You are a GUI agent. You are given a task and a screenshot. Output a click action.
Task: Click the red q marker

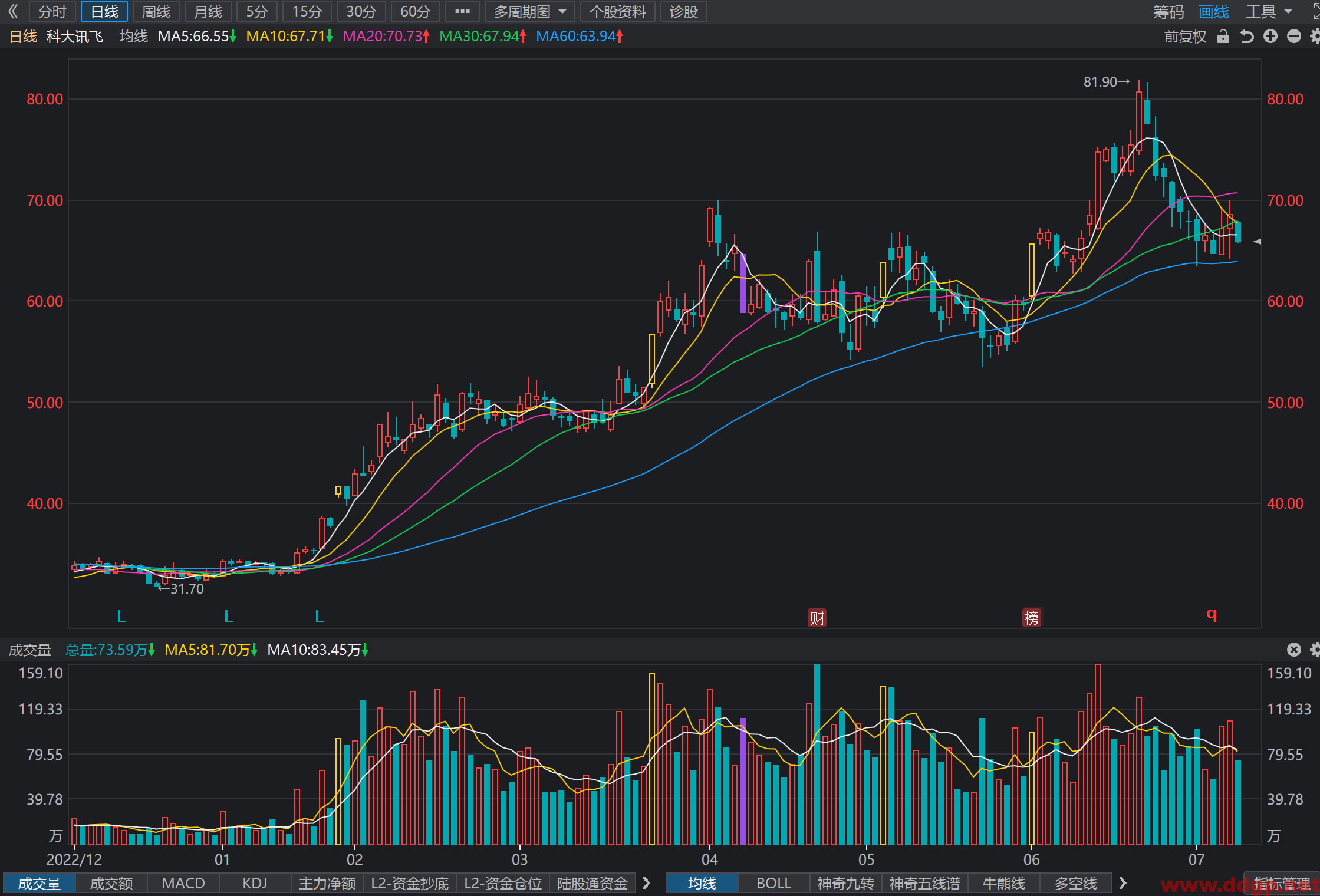(1212, 614)
